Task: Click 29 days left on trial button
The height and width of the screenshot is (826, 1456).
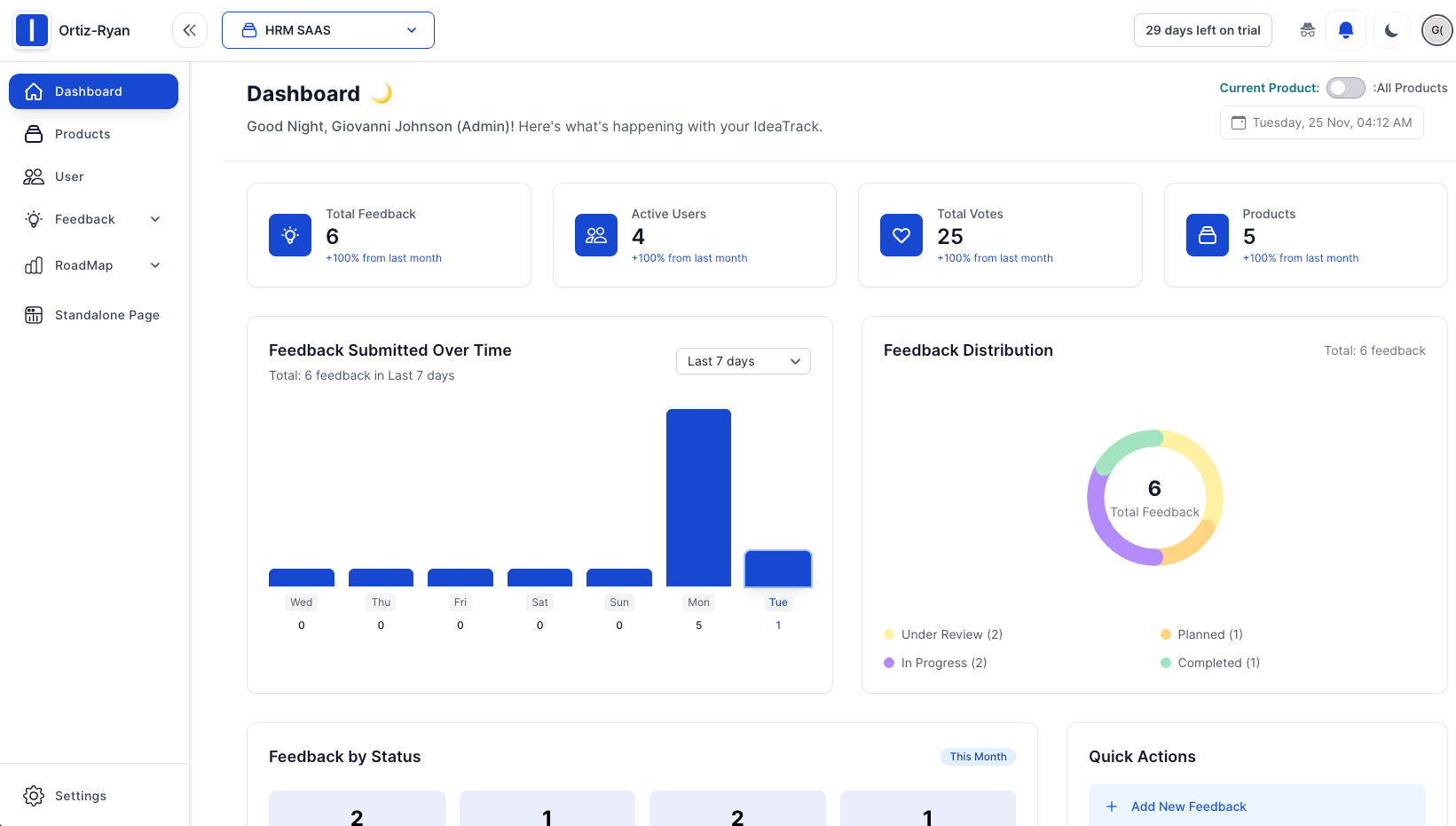Action: tap(1203, 30)
